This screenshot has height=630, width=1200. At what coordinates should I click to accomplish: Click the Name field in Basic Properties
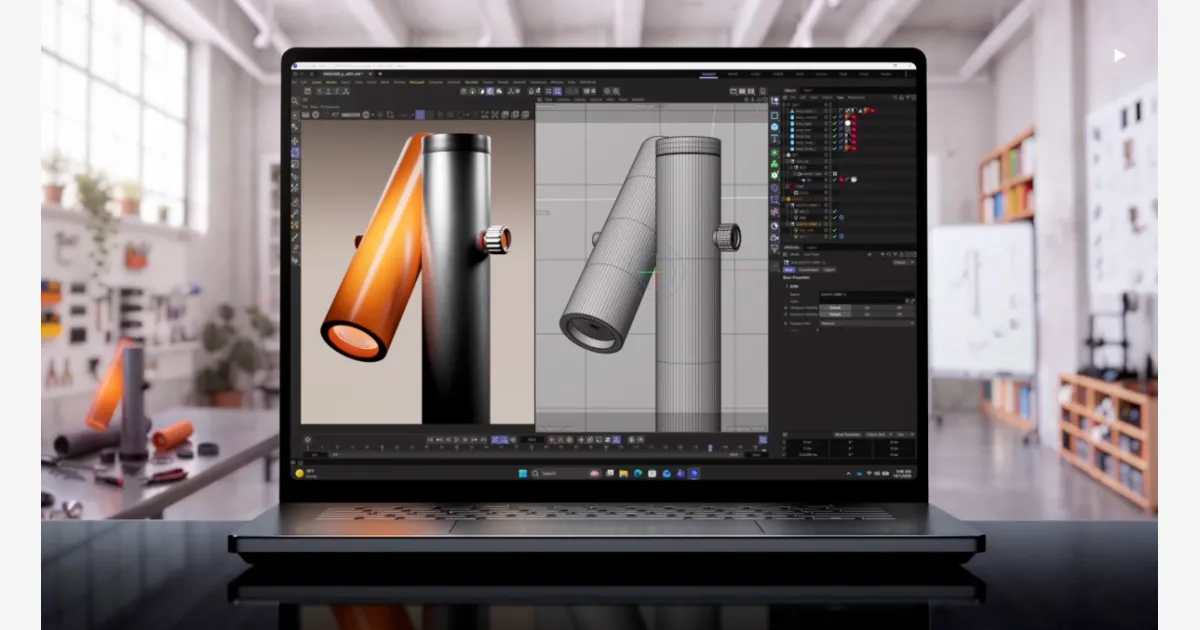pos(866,295)
